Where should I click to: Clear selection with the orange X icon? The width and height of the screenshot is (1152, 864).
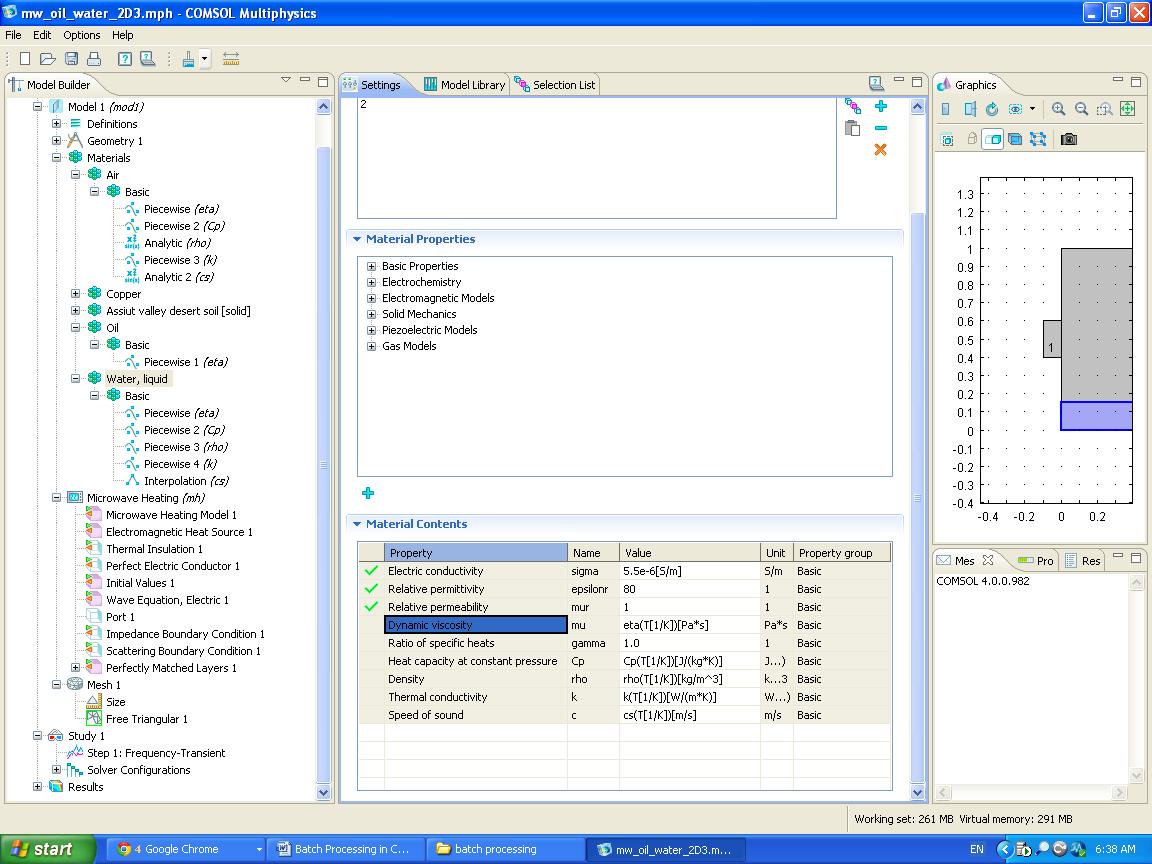[880, 150]
